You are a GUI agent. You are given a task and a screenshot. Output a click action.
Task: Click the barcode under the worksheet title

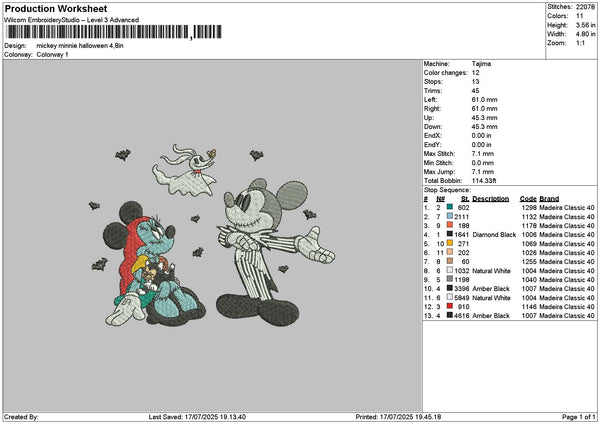pos(114,32)
